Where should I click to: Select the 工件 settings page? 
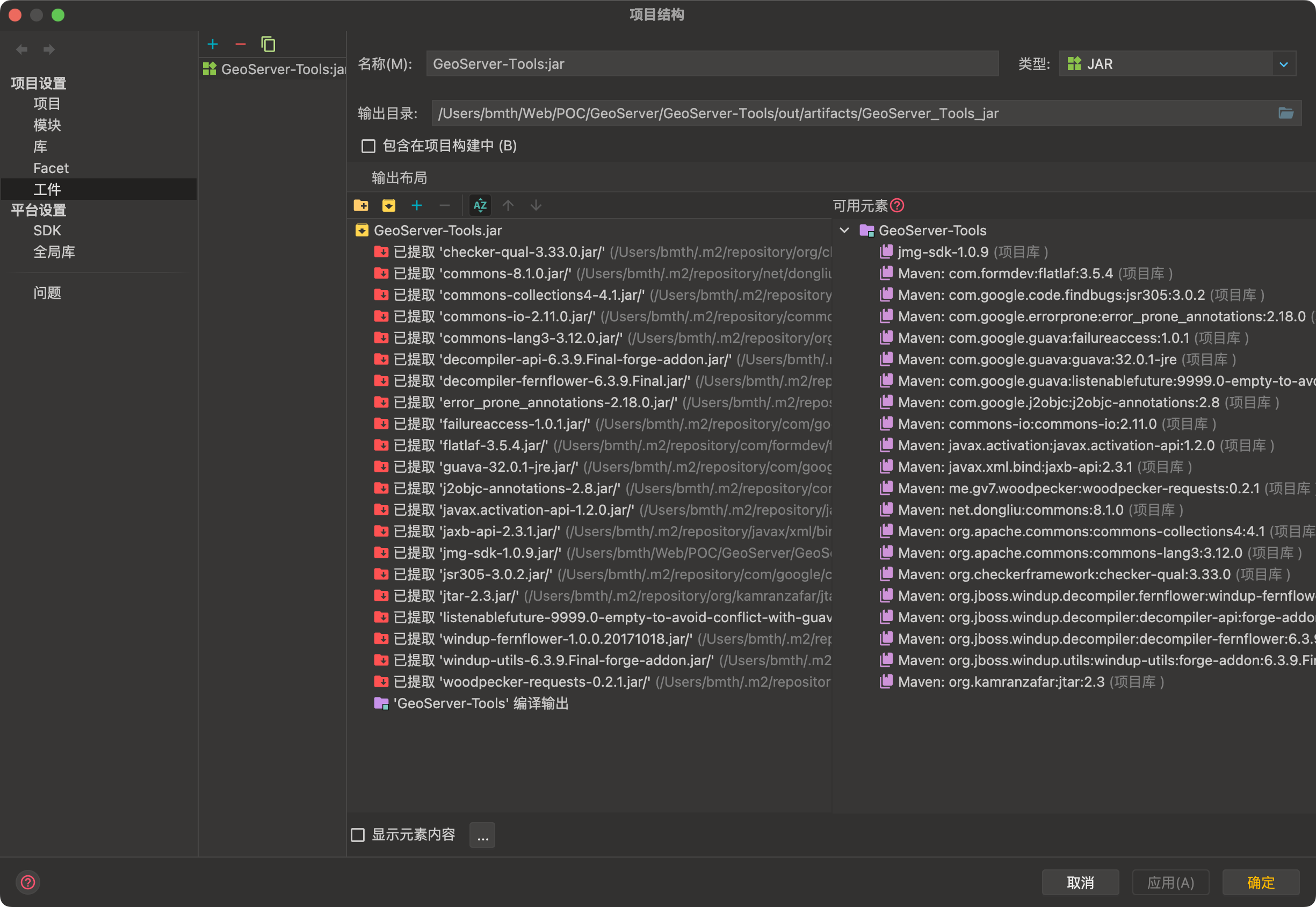coord(99,189)
